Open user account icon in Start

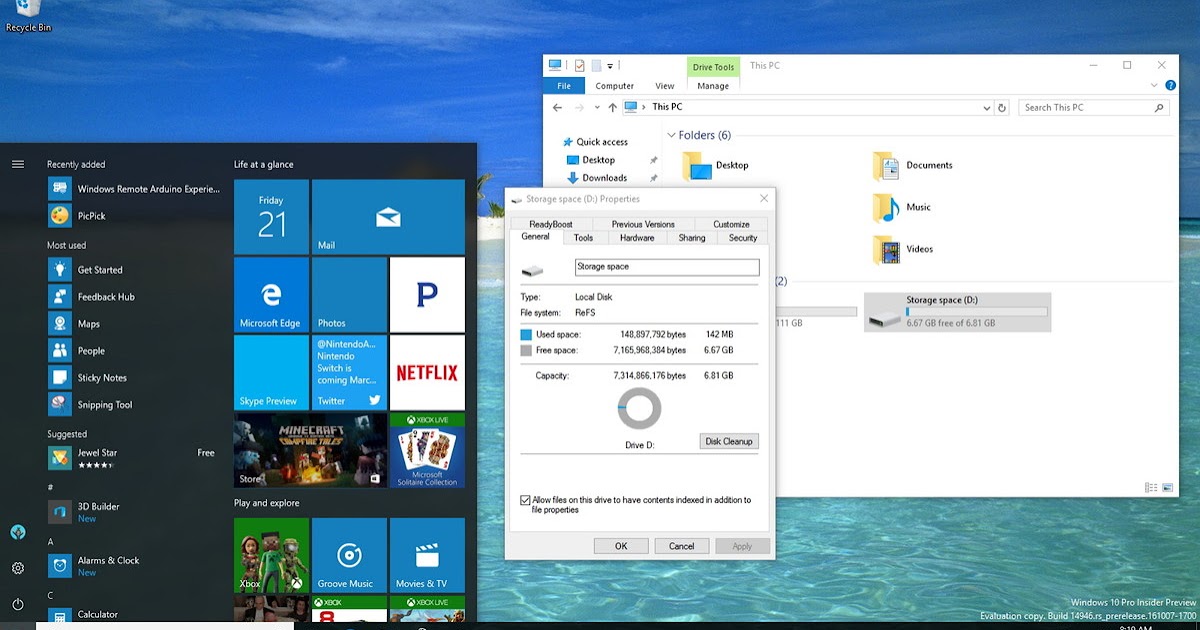[x=18, y=532]
